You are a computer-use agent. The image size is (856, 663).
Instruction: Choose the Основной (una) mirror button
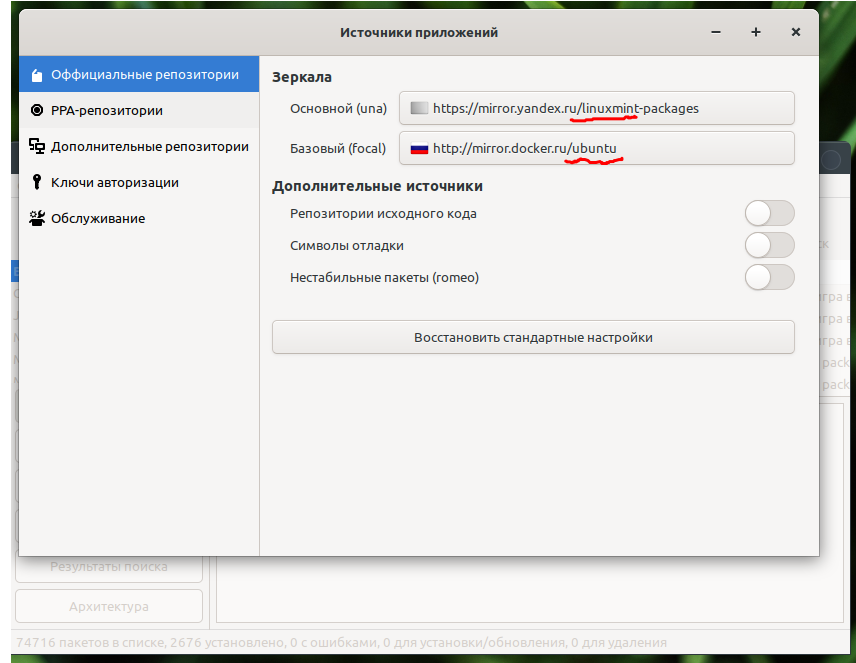point(597,108)
